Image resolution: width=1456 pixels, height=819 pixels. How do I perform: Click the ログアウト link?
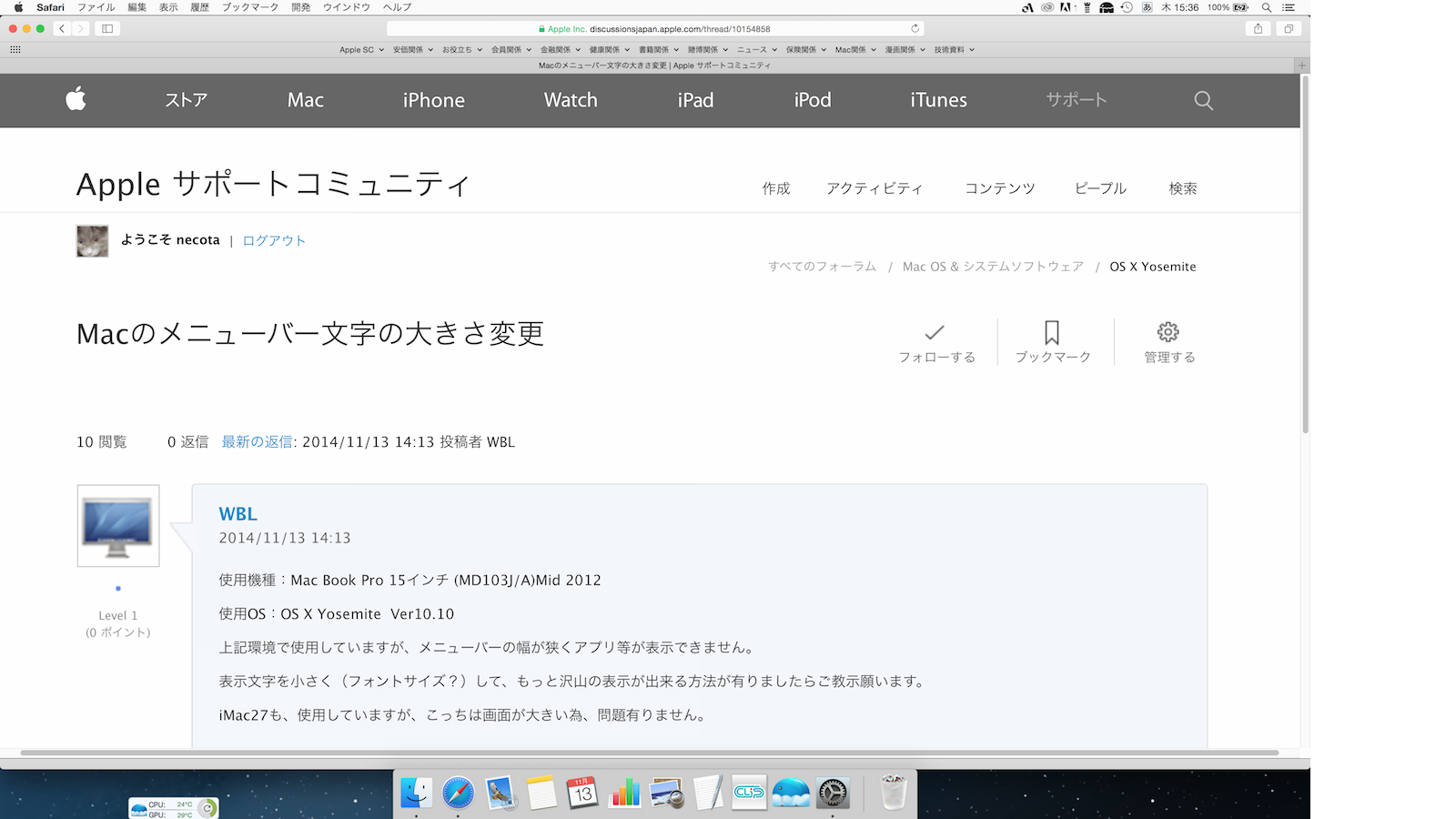coord(274,240)
